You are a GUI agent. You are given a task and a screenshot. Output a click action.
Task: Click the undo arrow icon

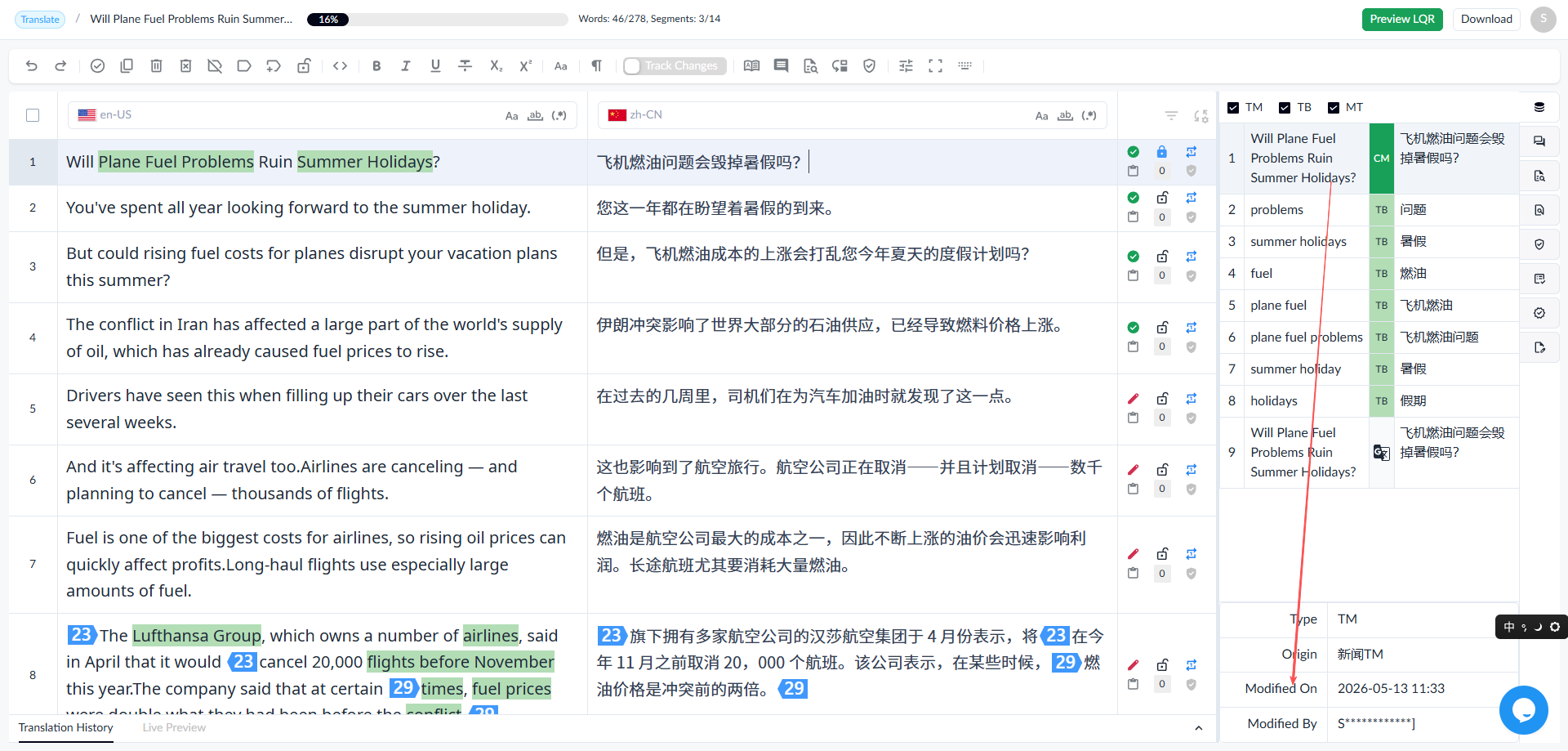32,66
